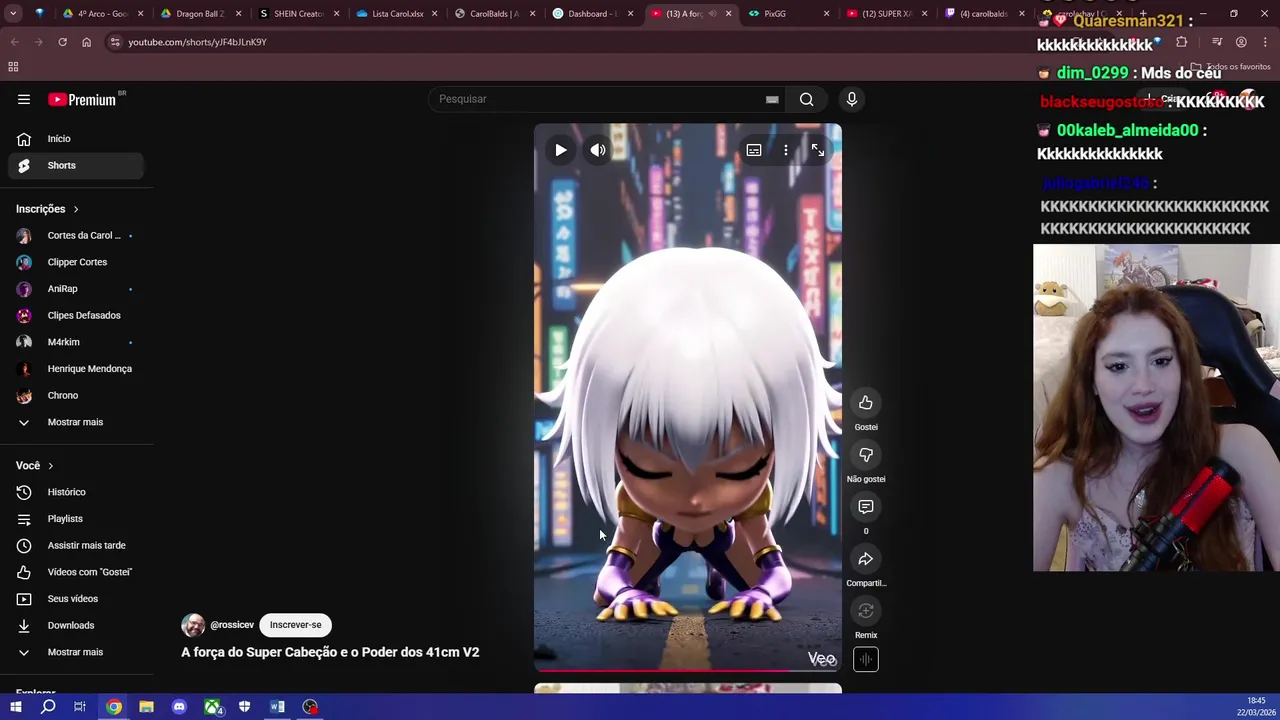This screenshot has width=1280, height=720.
Task: Reload the page in Chrome
Action: coord(62,42)
